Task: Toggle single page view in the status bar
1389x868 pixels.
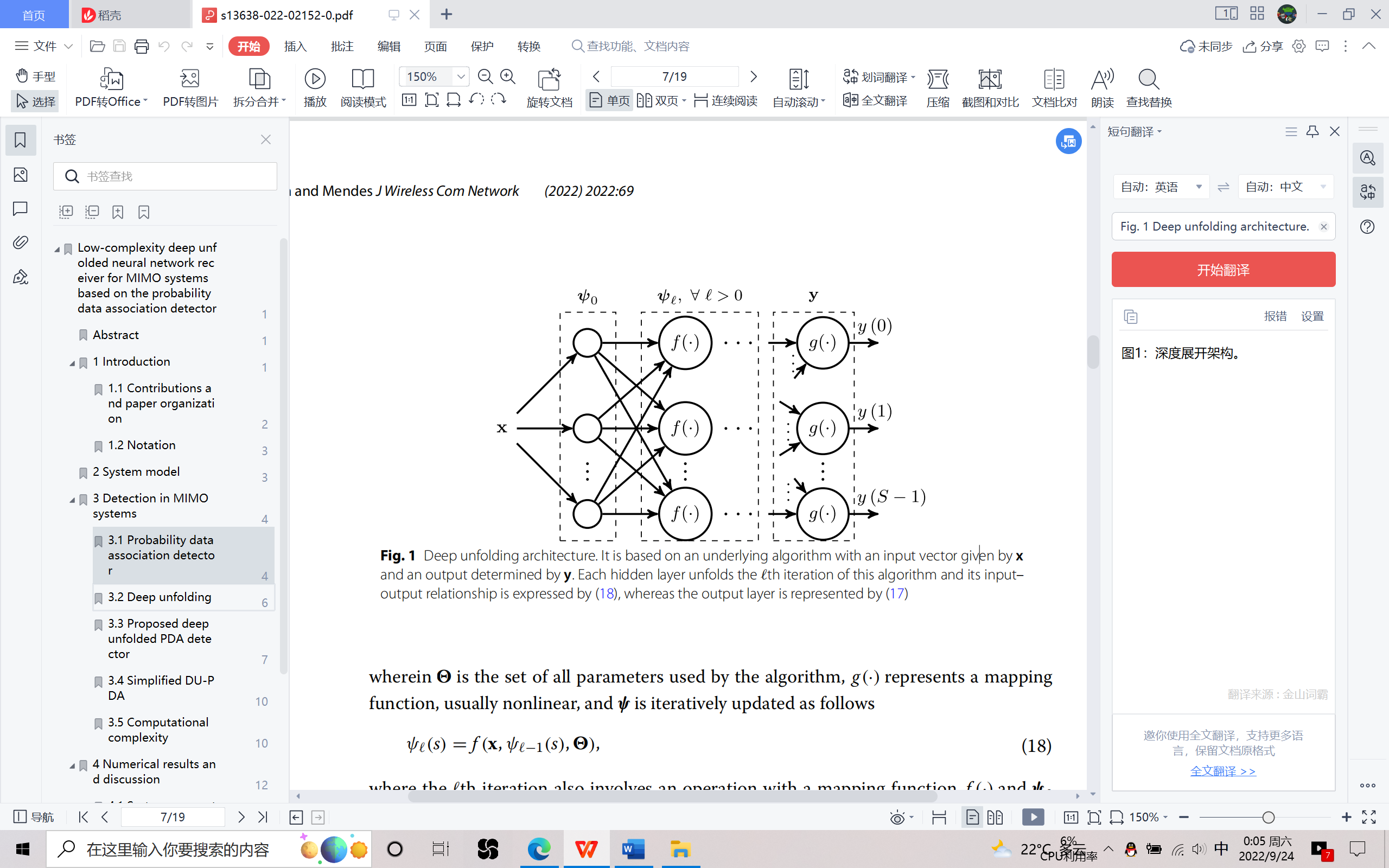Action: [972, 817]
